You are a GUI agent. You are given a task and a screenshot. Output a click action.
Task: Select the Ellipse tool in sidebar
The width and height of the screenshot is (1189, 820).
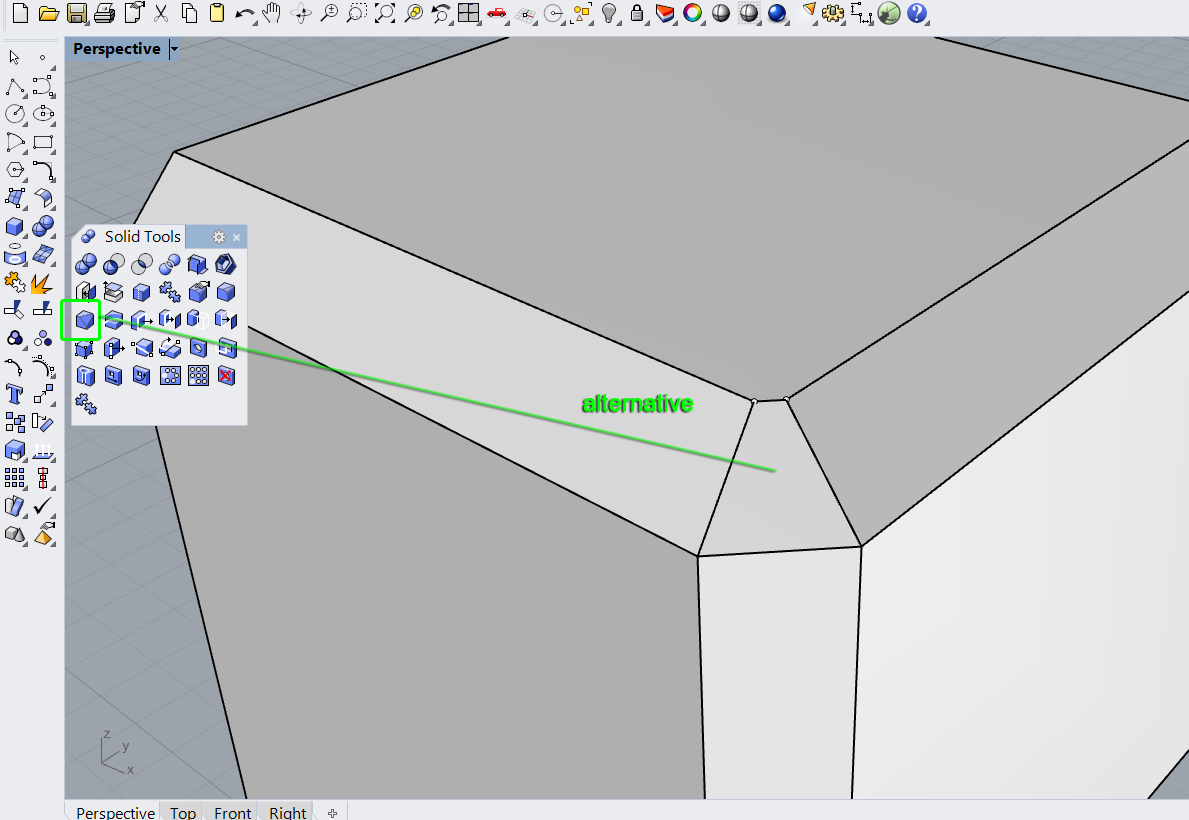(x=43, y=114)
